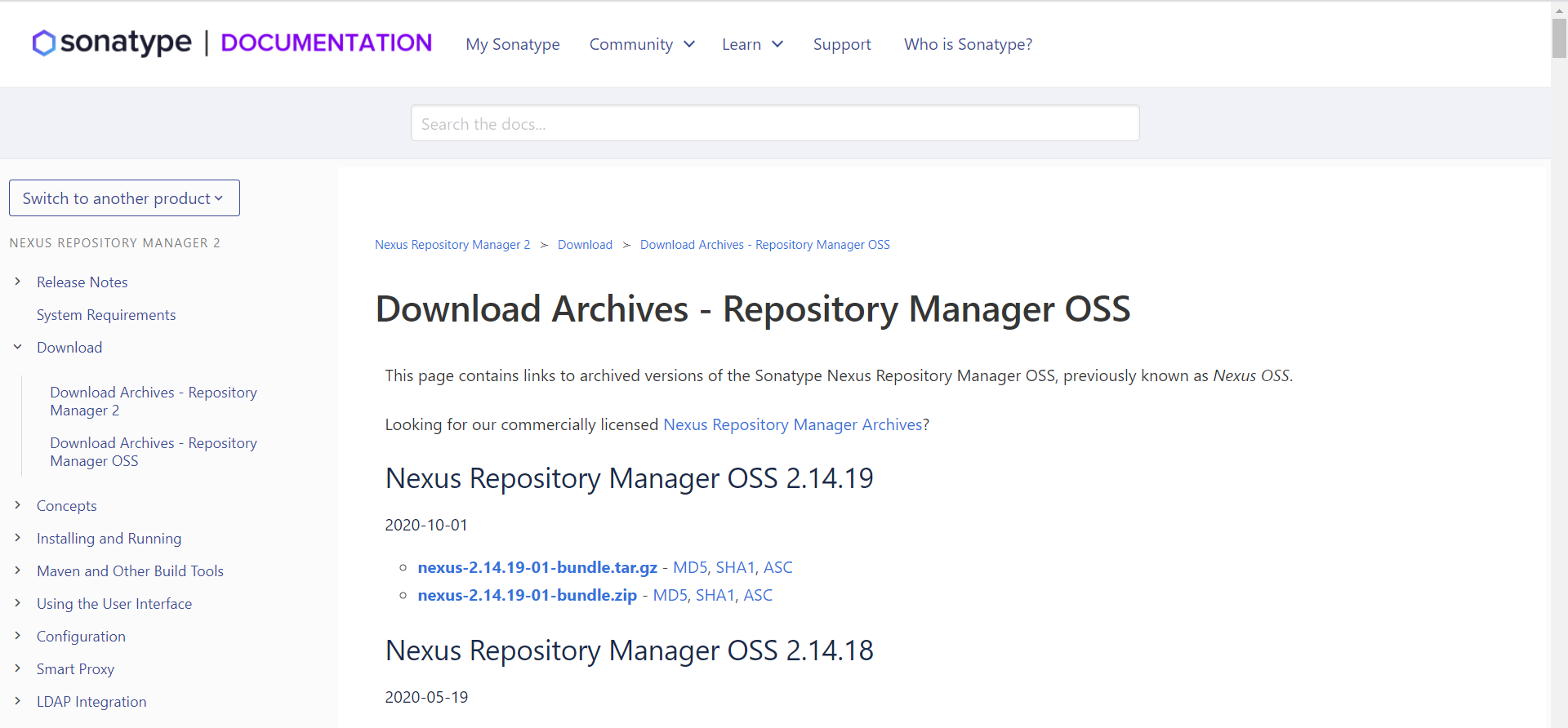Click the page vertical scrollbar thumb
Image resolution: width=1568 pixels, height=728 pixels.
click(x=1559, y=38)
